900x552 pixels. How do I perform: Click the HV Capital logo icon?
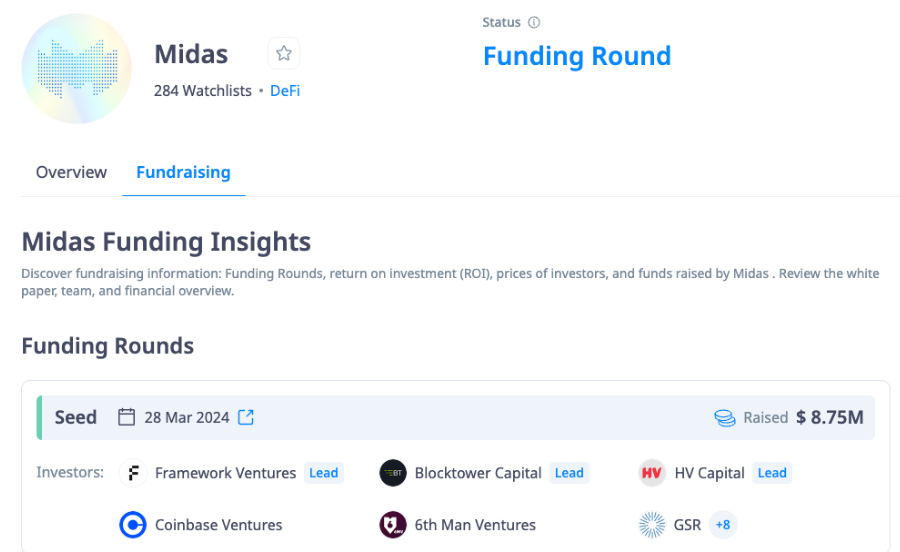click(652, 473)
